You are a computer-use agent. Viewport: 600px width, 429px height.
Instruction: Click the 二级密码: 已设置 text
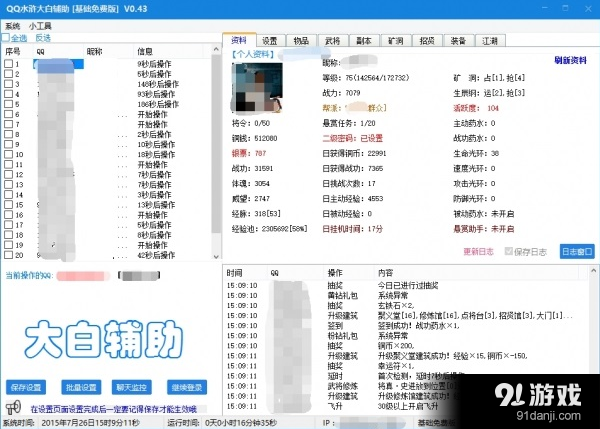[x=352, y=138]
